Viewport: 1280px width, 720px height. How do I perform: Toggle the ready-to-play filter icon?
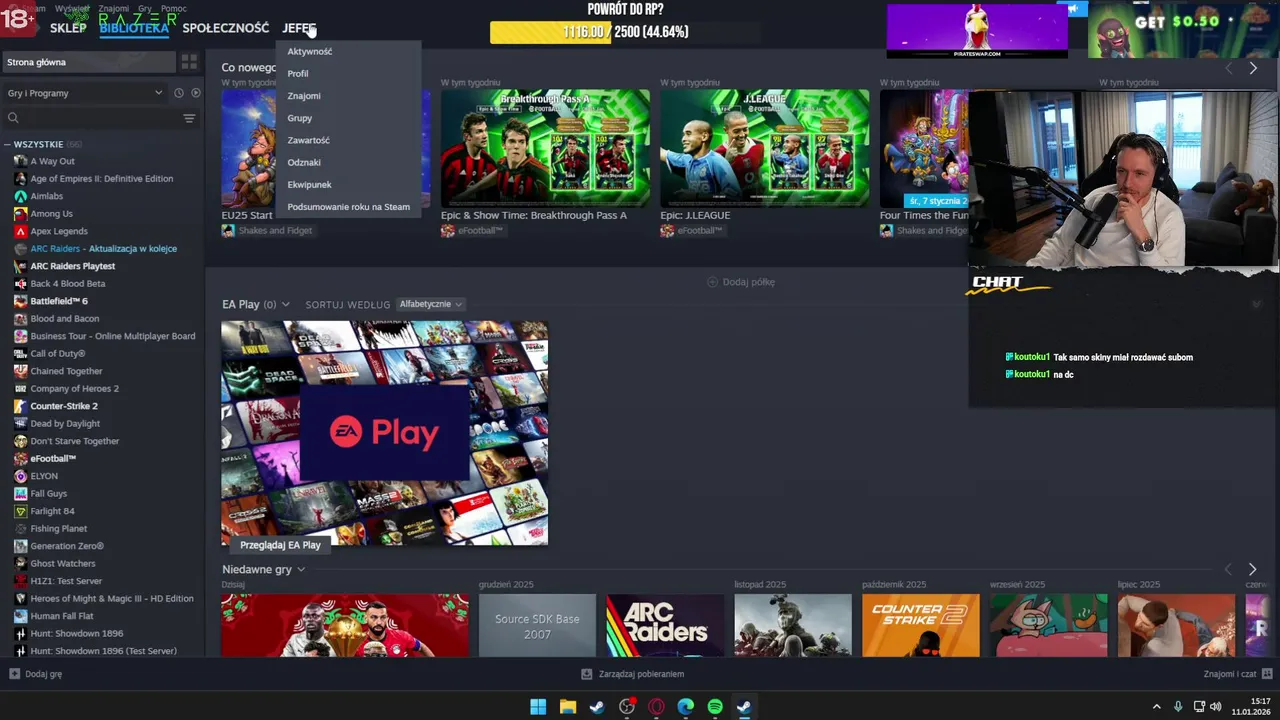[x=196, y=93]
